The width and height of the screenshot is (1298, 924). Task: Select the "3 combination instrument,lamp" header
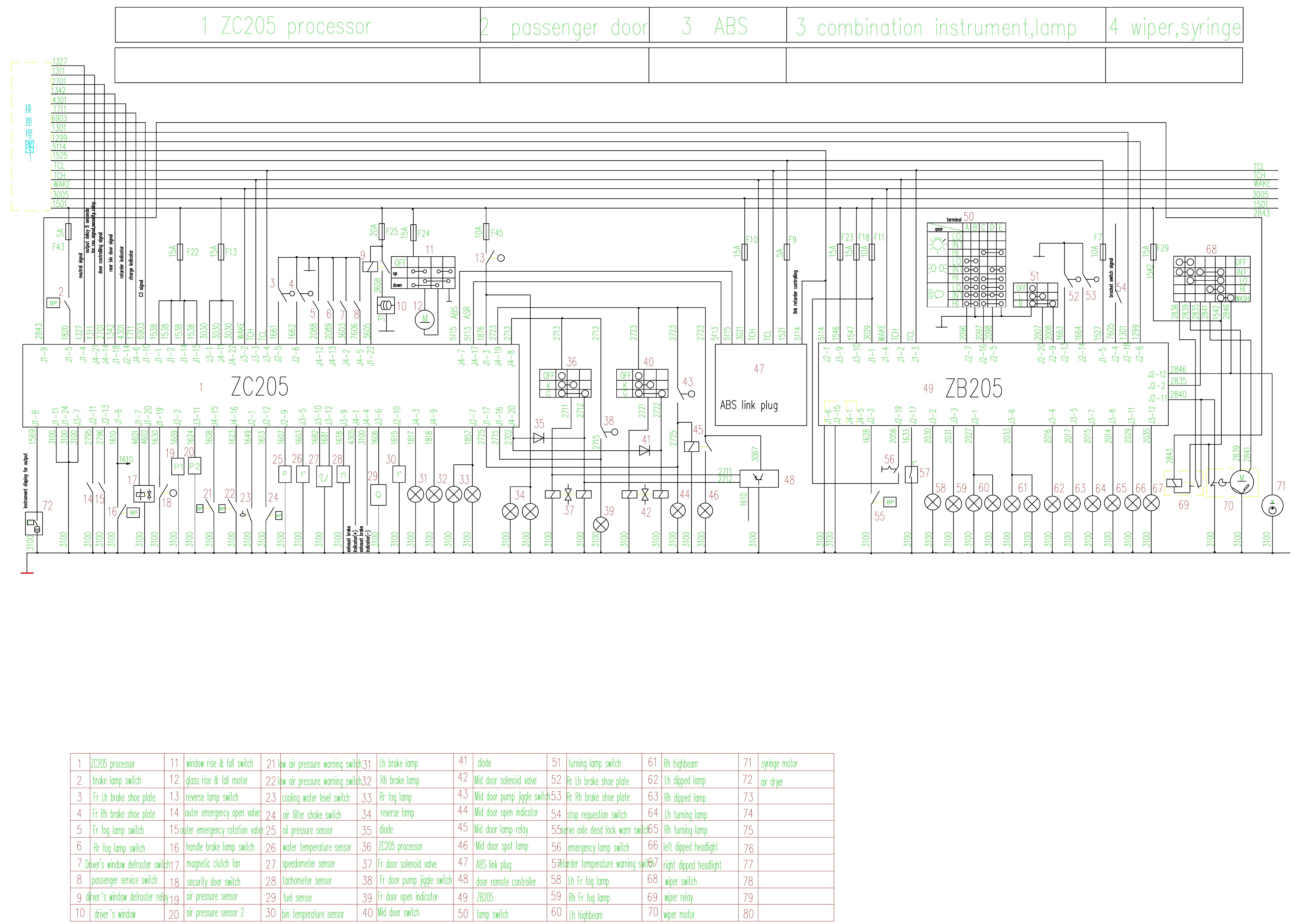click(946, 25)
